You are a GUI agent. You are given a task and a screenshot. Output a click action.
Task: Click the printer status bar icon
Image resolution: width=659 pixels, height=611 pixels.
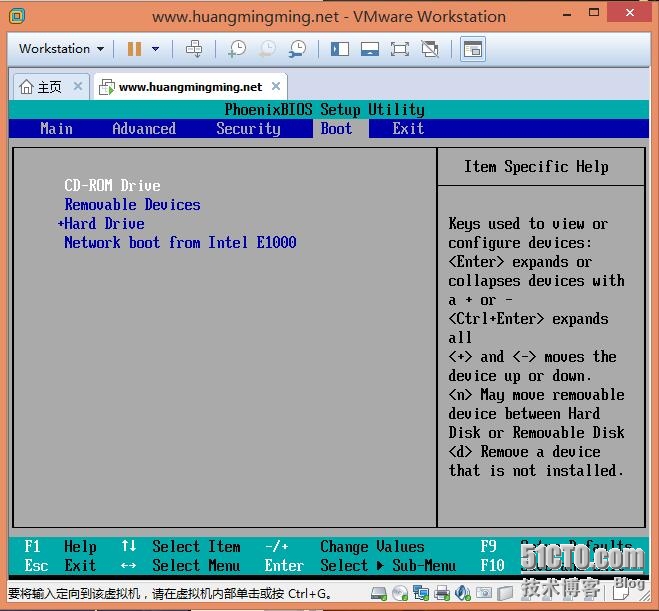click(x=442, y=593)
